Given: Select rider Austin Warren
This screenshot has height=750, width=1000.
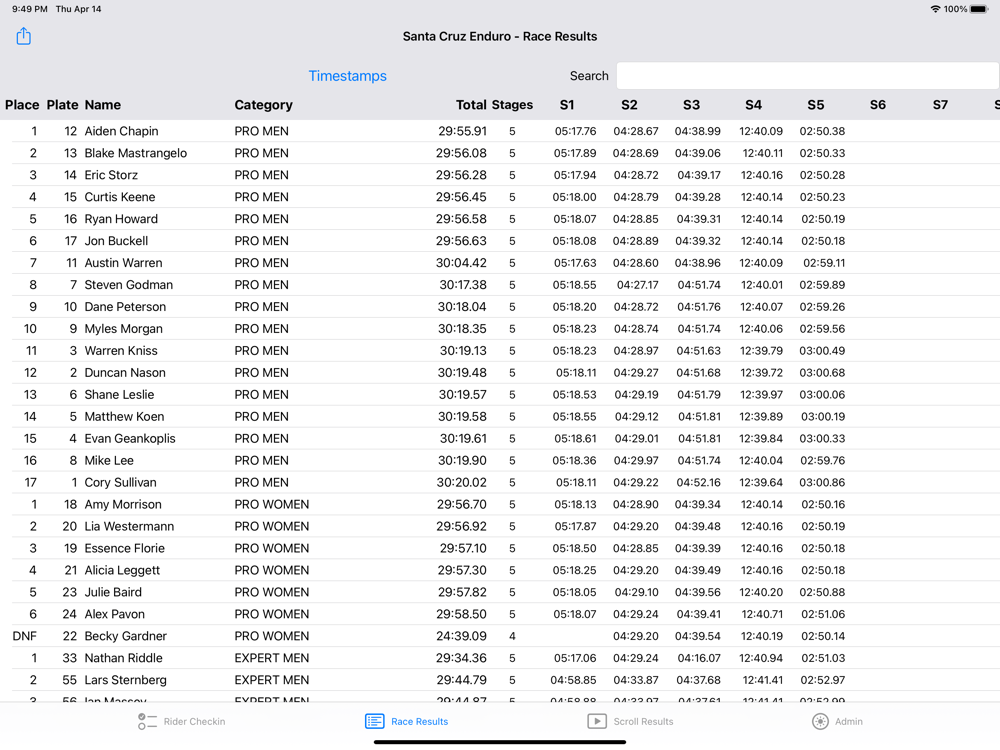Looking at the screenshot, I should [123, 263].
